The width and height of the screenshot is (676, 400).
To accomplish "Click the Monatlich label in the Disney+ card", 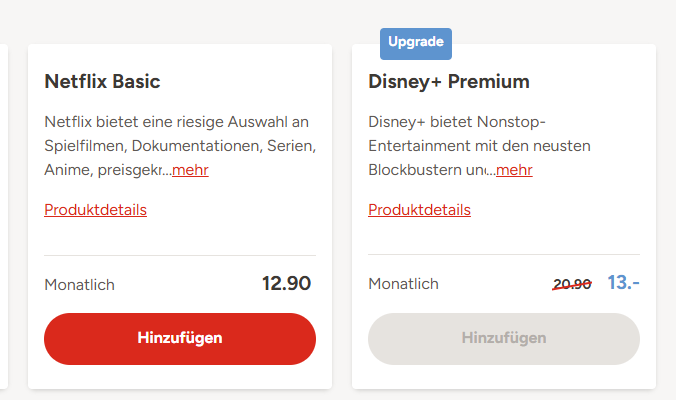I will click(x=403, y=285).
